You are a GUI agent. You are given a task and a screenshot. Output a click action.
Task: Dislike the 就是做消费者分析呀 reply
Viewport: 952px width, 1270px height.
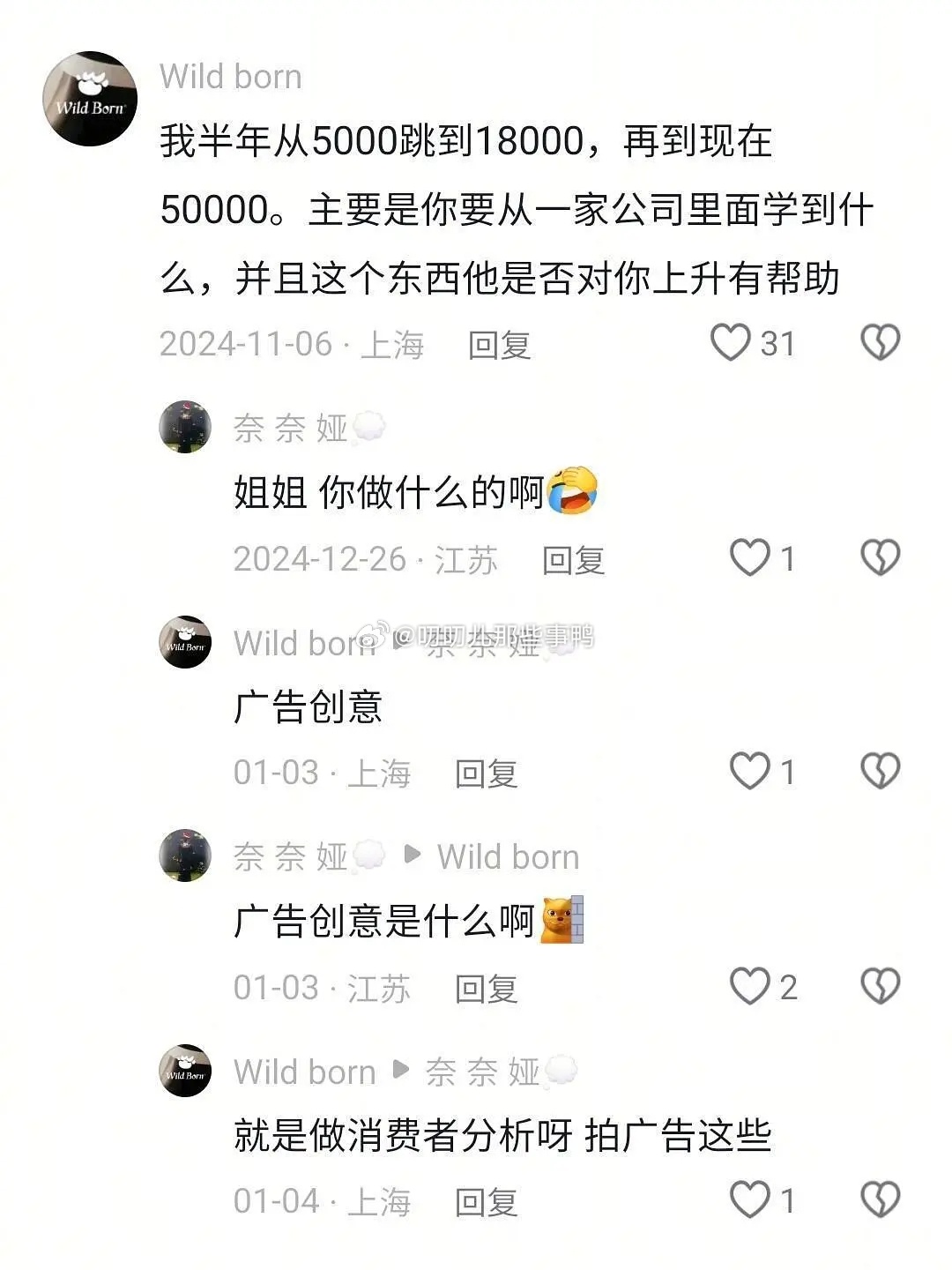[x=880, y=1199]
